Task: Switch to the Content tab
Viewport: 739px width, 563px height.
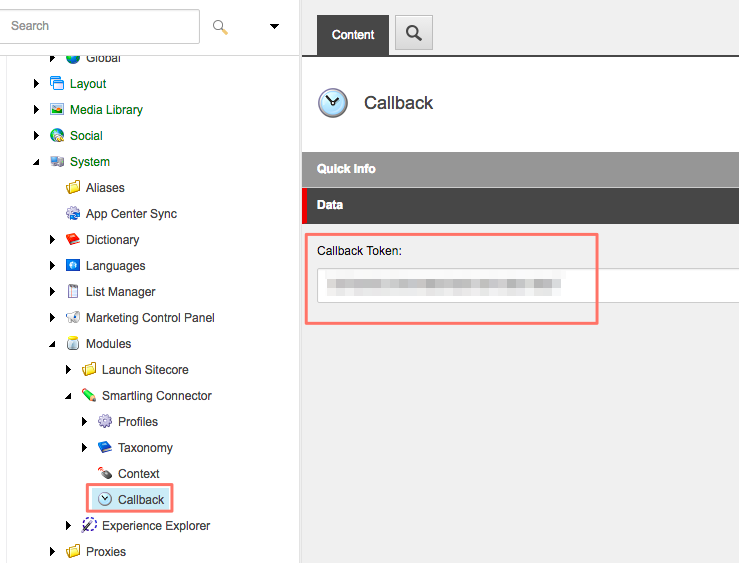Action: point(352,35)
